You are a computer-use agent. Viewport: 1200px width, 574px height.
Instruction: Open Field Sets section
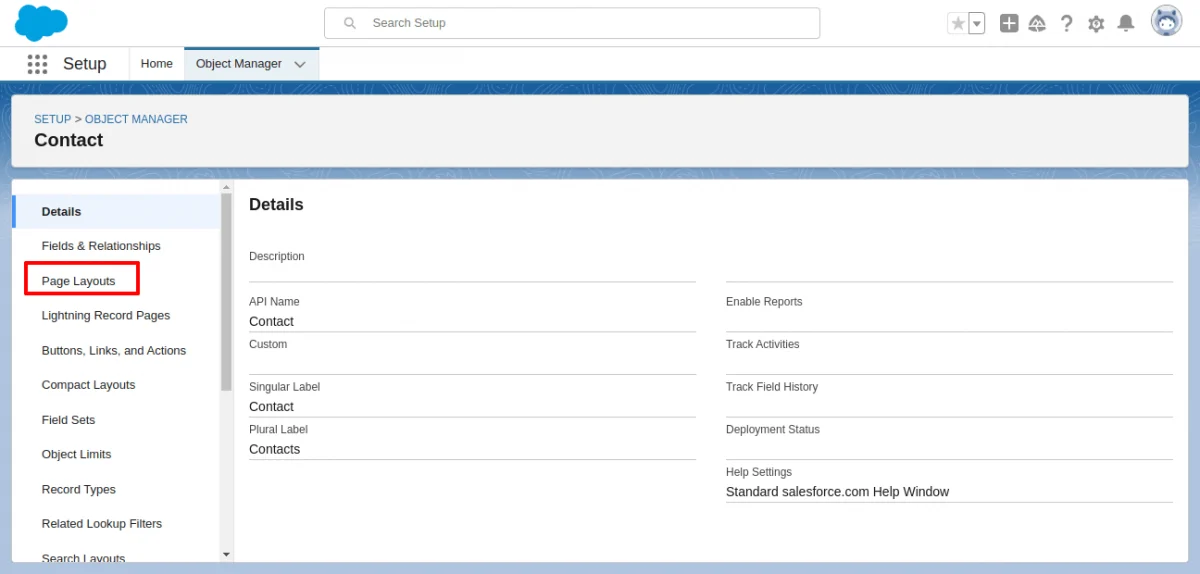[x=69, y=420]
